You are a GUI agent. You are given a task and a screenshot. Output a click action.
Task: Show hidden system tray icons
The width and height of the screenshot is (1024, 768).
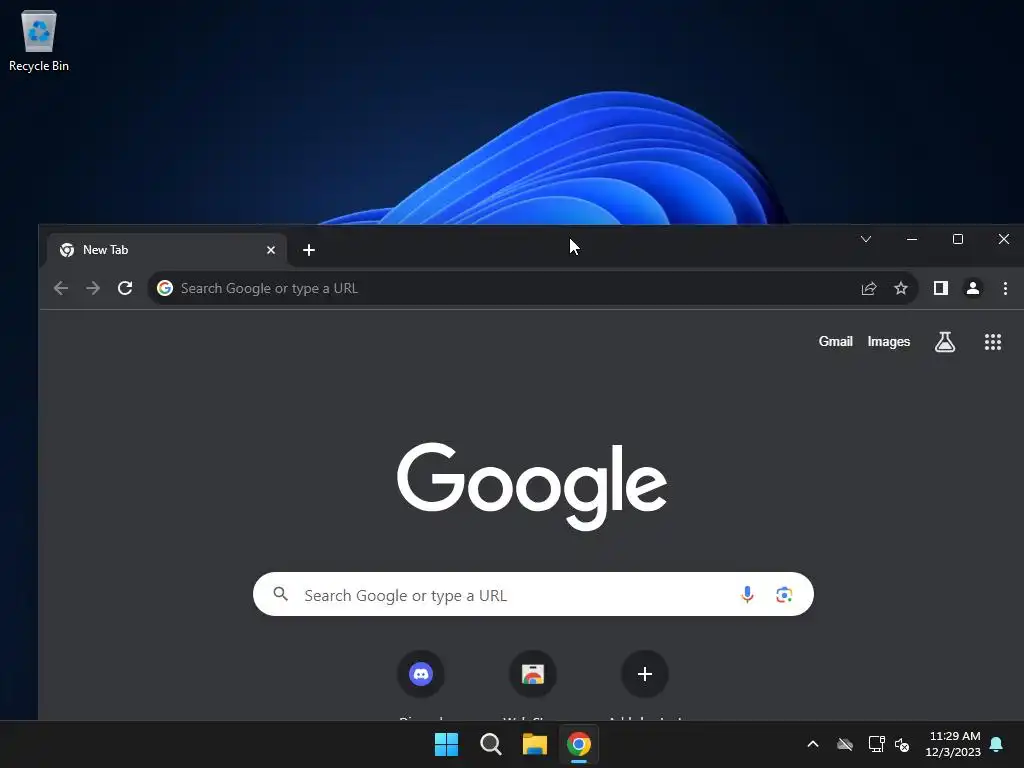pyautogui.click(x=813, y=744)
